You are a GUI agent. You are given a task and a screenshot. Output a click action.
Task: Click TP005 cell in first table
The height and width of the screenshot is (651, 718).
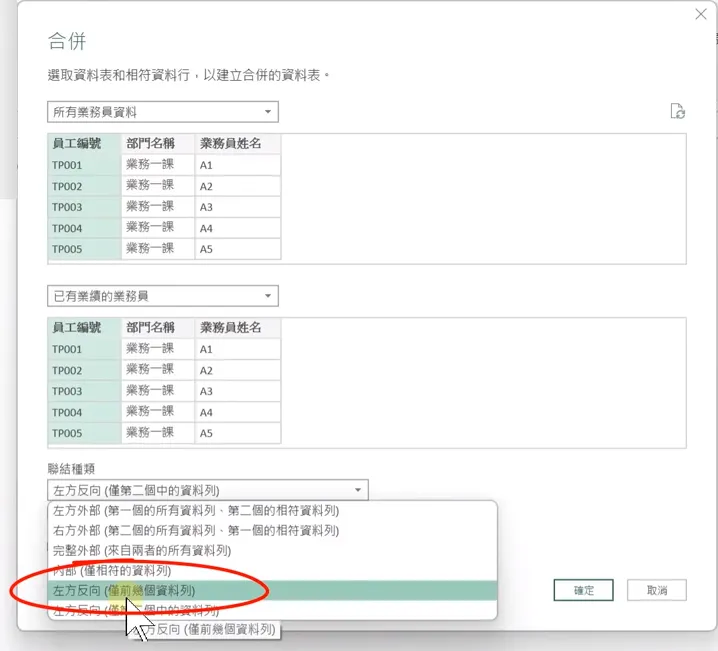click(x=84, y=249)
